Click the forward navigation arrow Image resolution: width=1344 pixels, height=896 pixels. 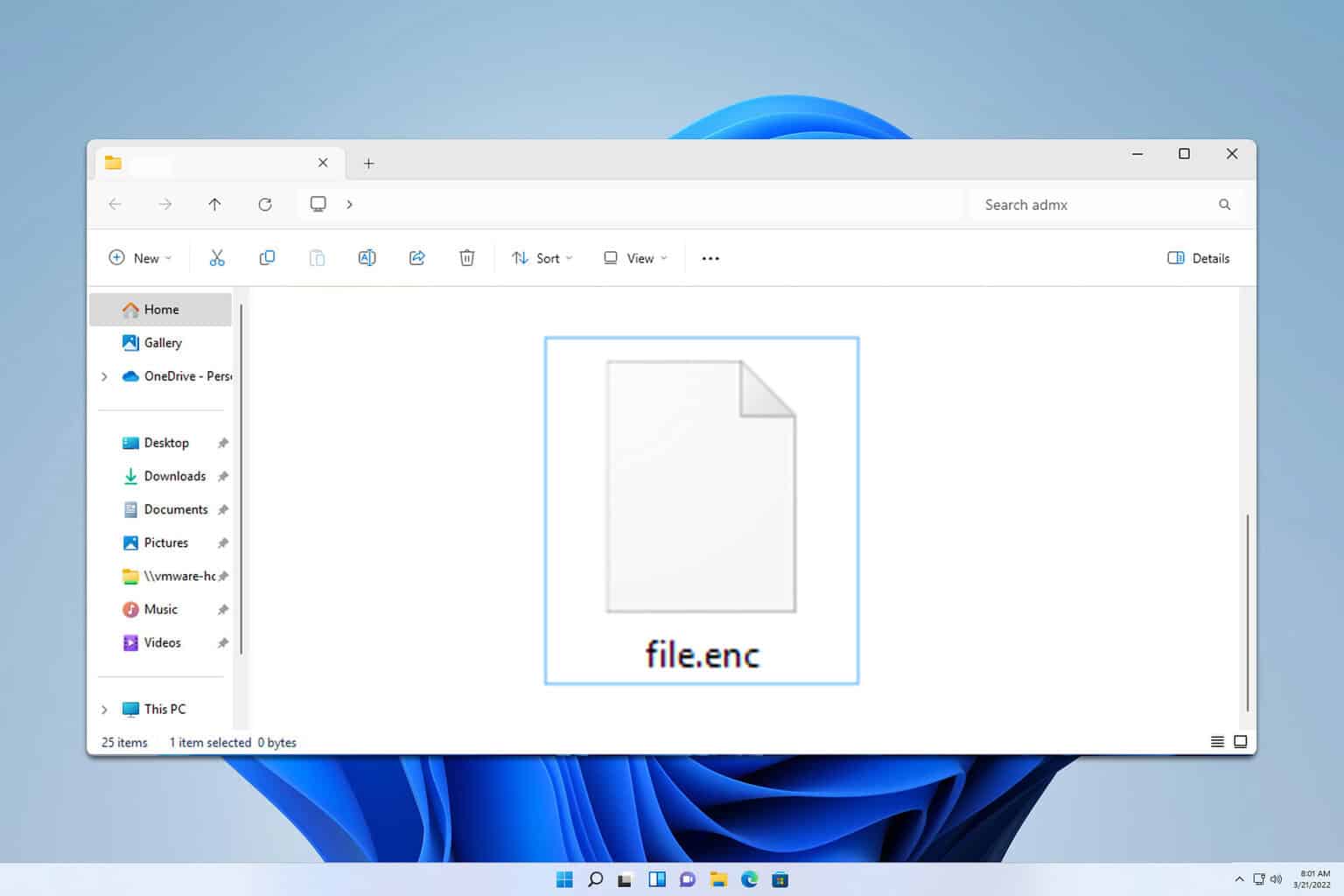tap(164, 204)
